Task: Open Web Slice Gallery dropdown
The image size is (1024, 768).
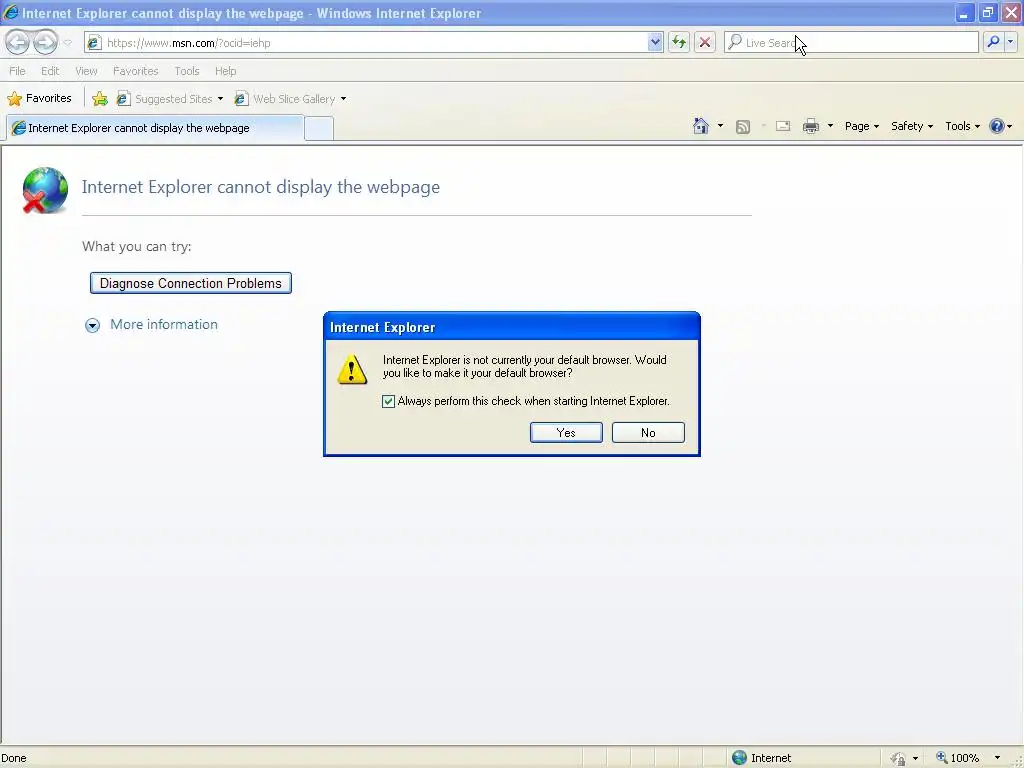Action: coord(343,99)
